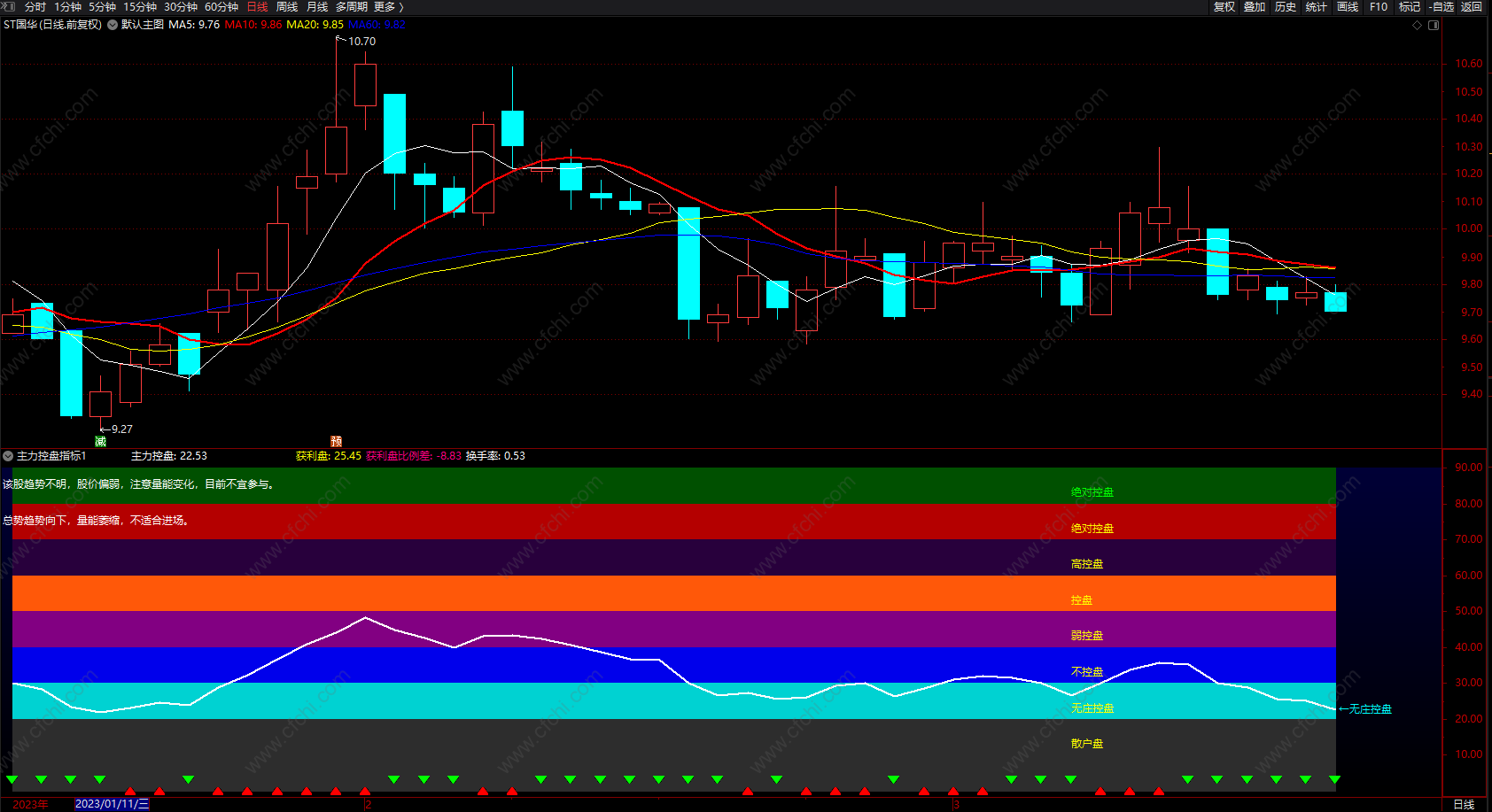1492x812 pixels.
Task: Click the MA10: 9.86 value
Action: (x=253, y=25)
